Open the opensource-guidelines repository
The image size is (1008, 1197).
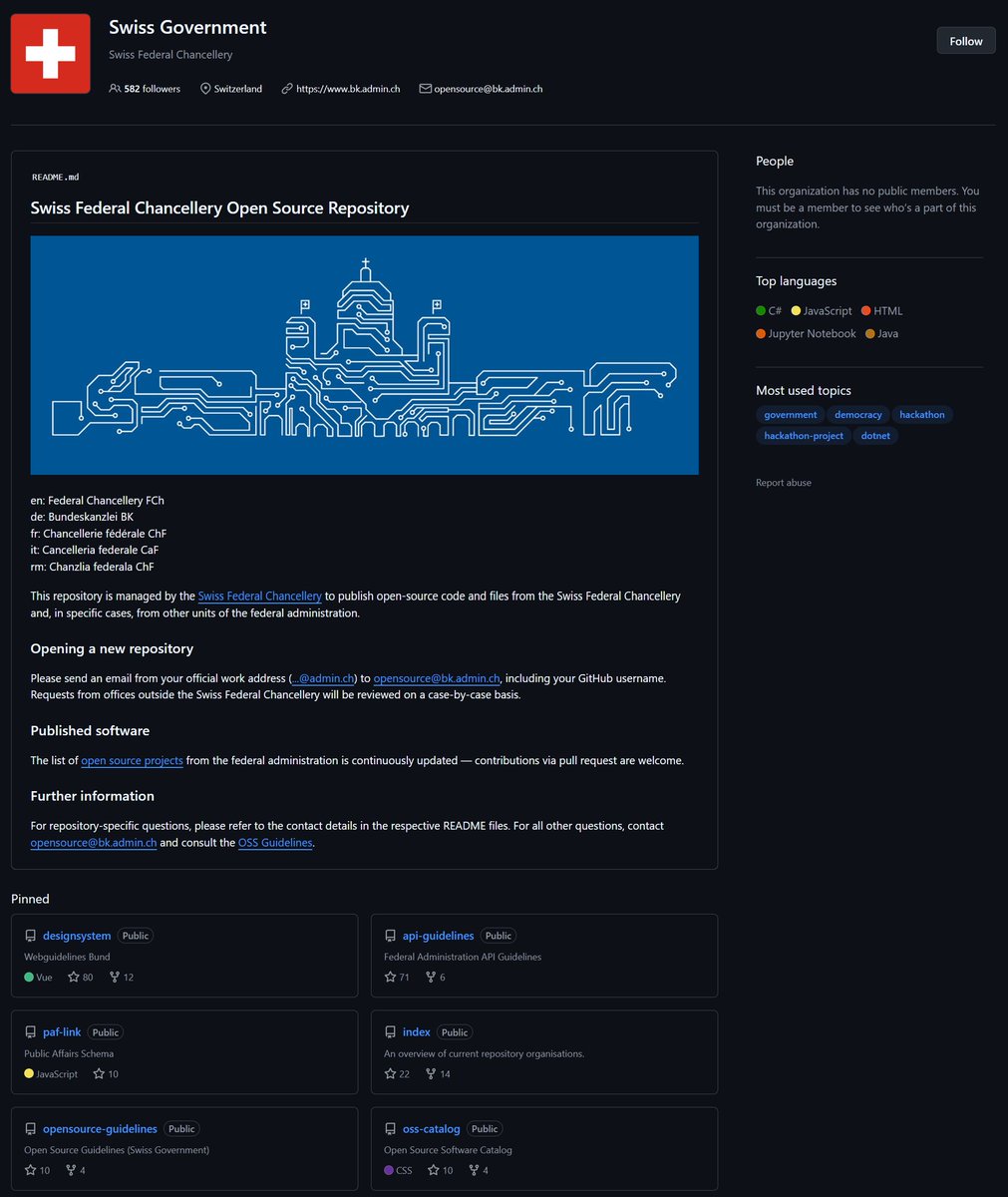pos(100,1129)
